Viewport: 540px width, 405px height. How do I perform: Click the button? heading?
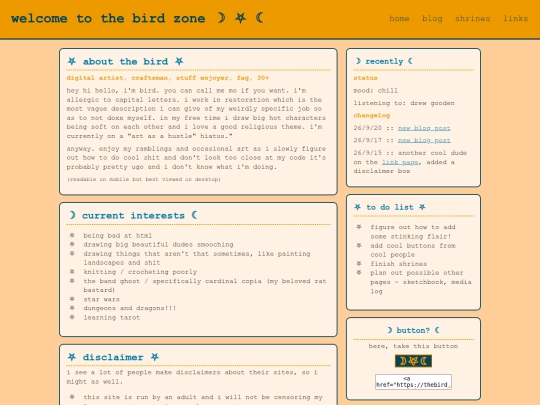point(413,330)
